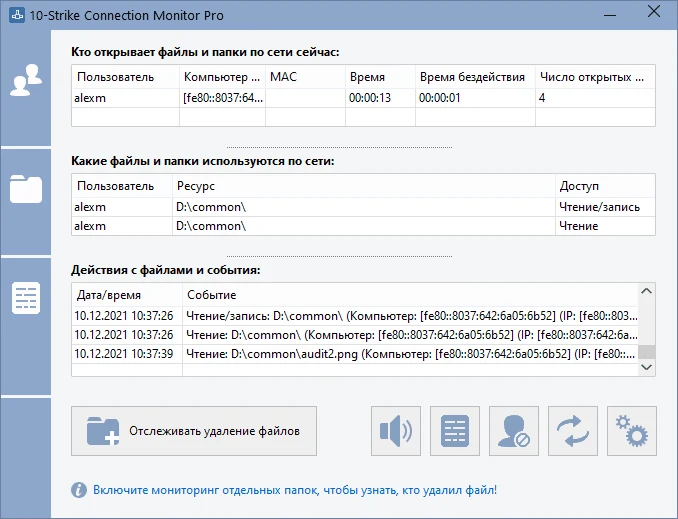Open the event log list button
678x519 pixels.
tap(455, 431)
